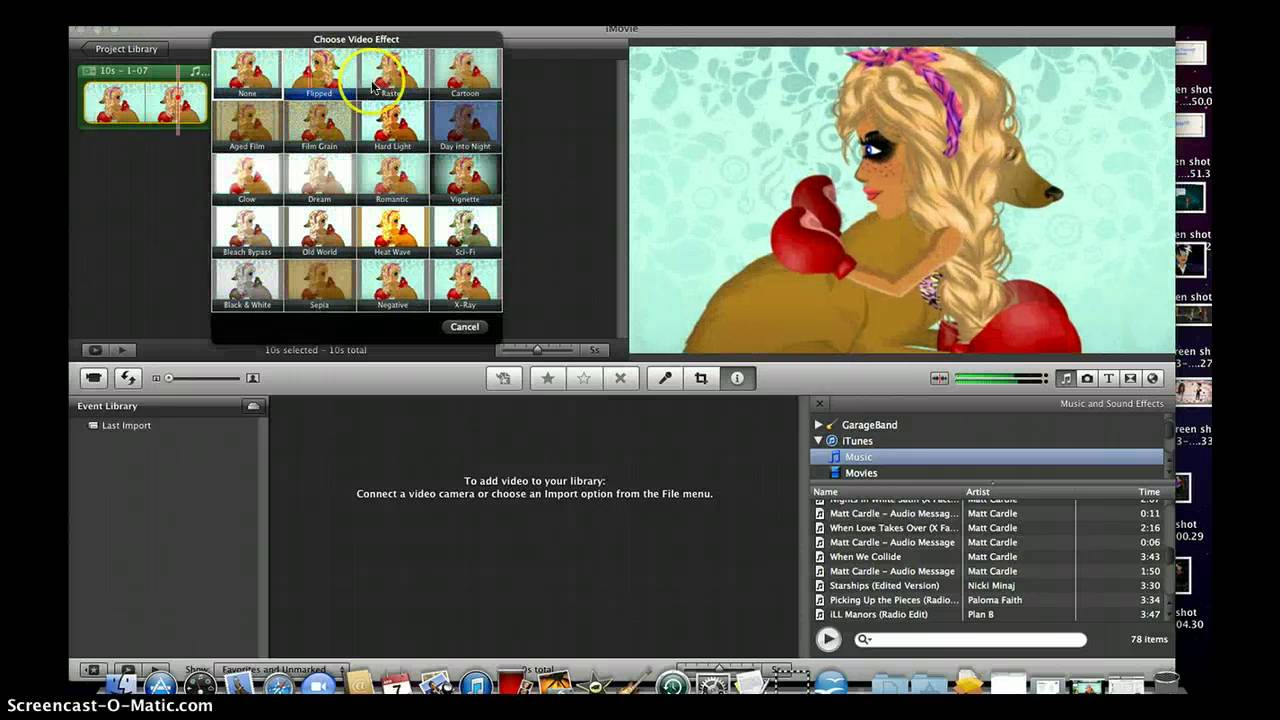Click the add selection to project icon
The image size is (1280, 720).
(x=504, y=378)
